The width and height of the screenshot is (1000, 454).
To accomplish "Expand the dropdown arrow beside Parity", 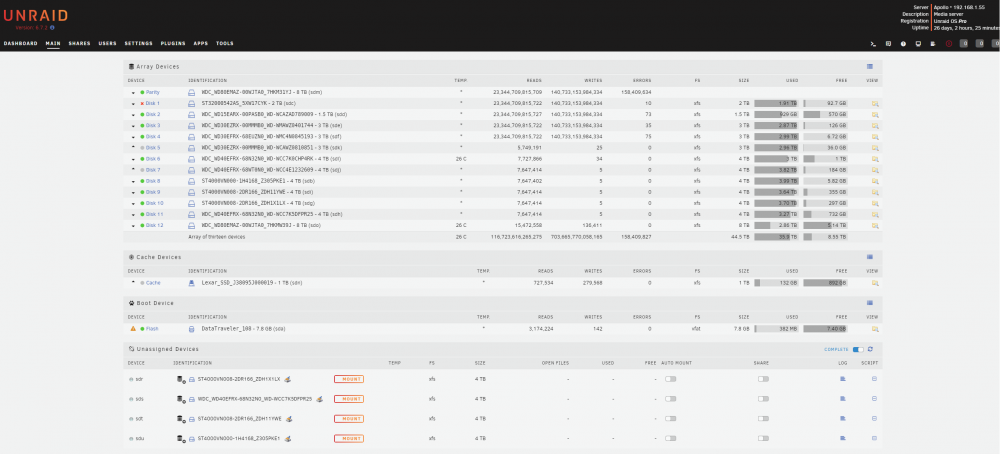I will click(133, 92).
